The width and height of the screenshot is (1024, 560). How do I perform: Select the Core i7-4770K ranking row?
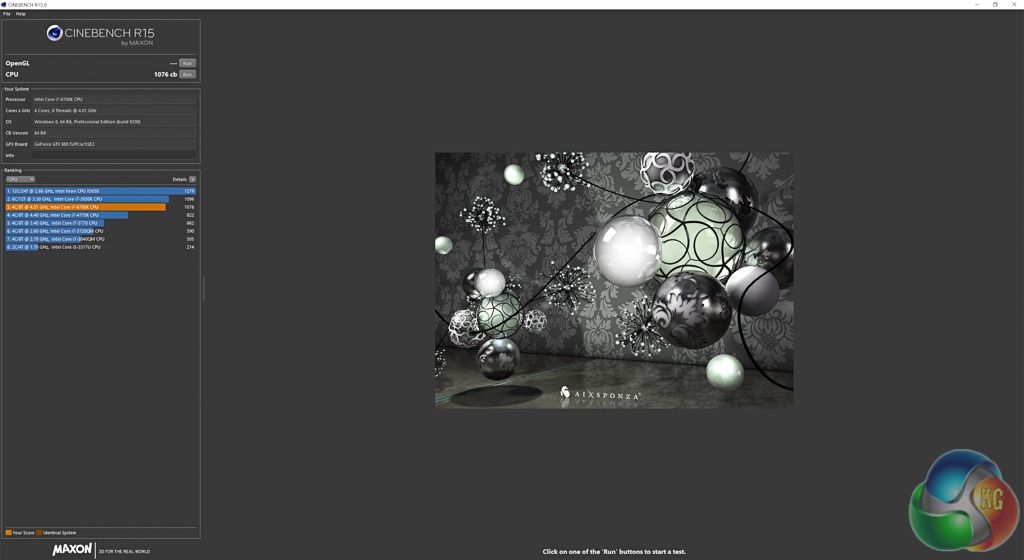tap(101, 215)
